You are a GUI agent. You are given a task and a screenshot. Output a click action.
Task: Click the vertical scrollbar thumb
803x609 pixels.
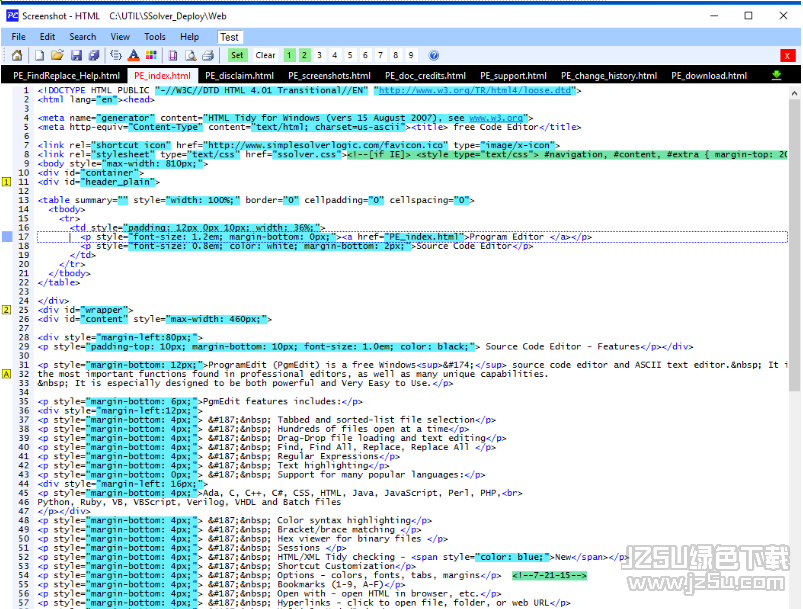click(x=794, y=246)
